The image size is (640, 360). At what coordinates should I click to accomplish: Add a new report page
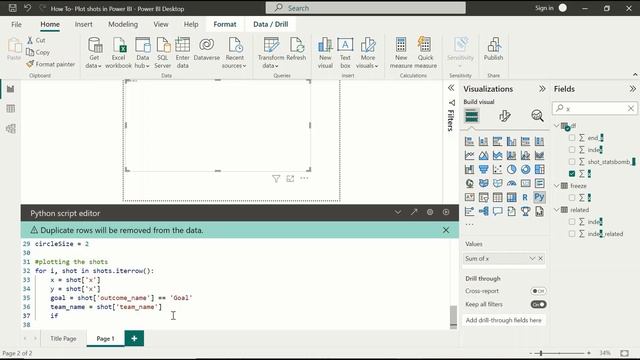pos(134,338)
